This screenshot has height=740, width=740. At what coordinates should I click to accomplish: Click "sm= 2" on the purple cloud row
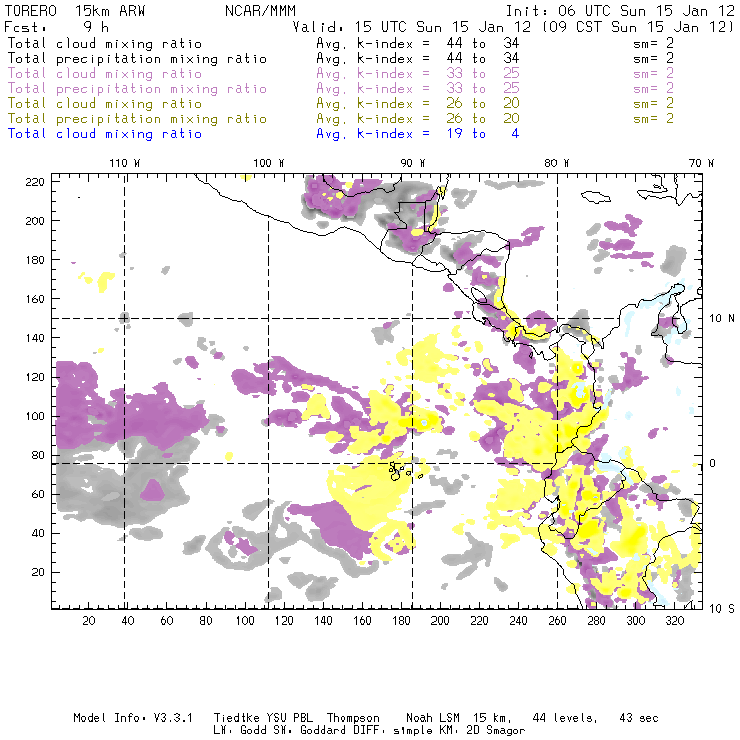tap(653, 74)
